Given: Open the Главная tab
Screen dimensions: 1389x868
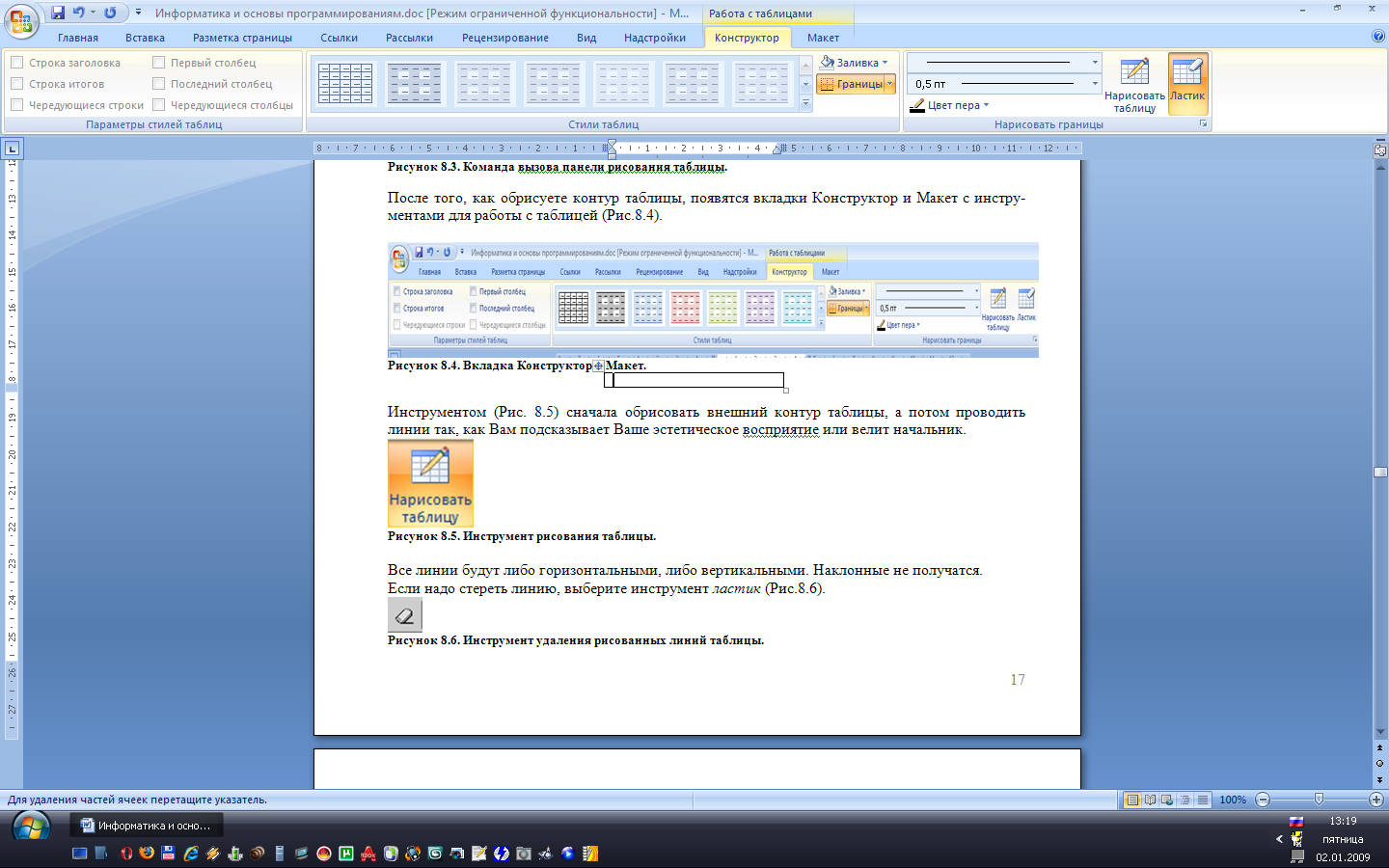Looking at the screenshot, I should [x=78, y=38].
